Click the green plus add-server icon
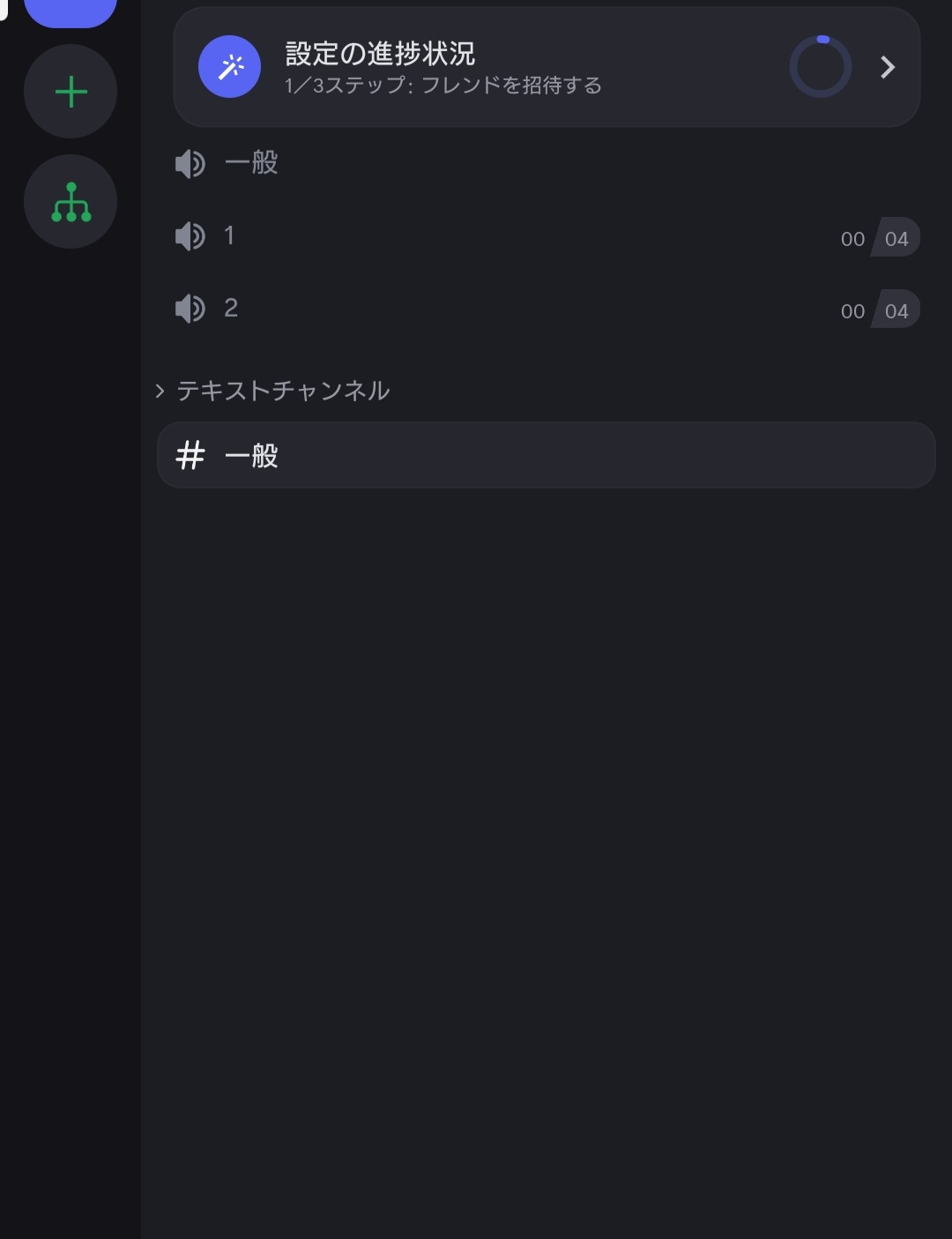The height and width of the screenshot is (1239, 952). 71,92
